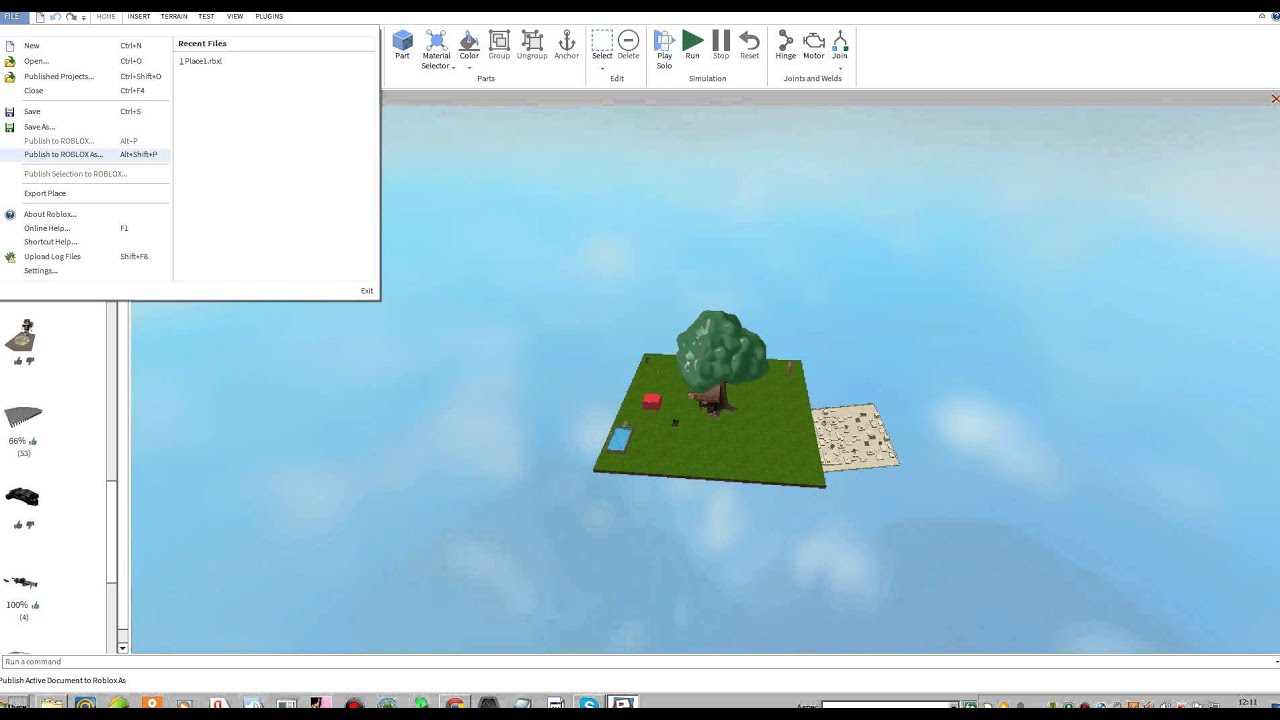Screen dimensions: 1280x720
Task: Add a new Part from the toolbar
Action: (402, 45)
